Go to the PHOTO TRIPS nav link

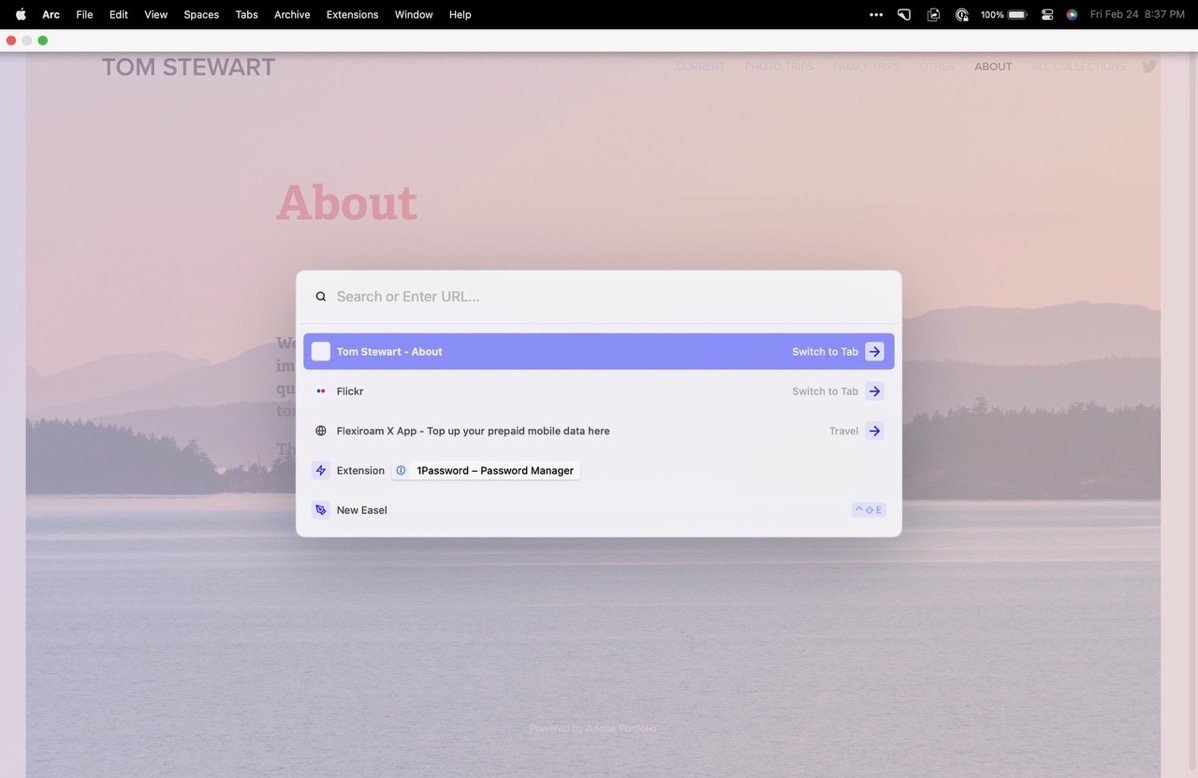[779, 66]
